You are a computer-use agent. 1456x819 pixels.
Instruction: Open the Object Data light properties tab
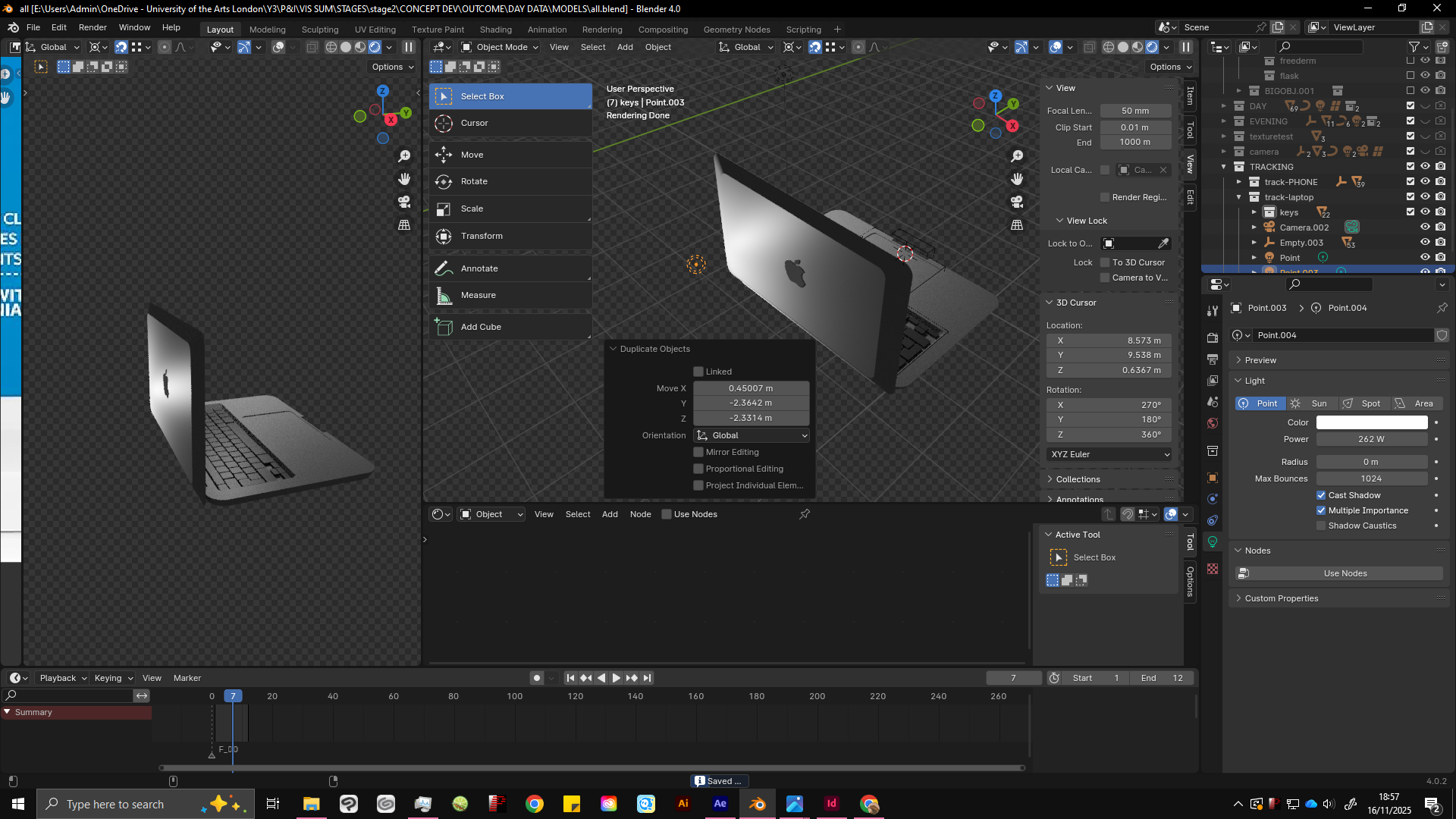[1213, 541]
